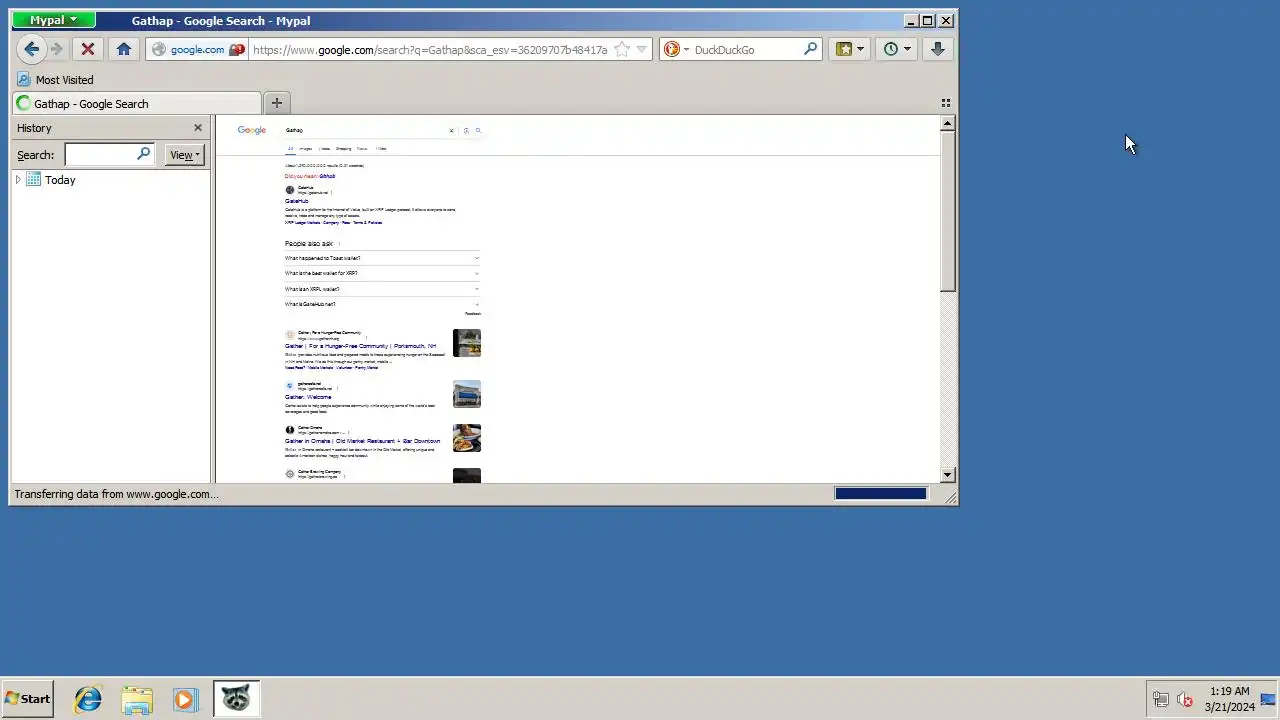Expand the Today history tree triangle
The height and width of the screenshot is (720, 1280).
(x=18, y=180)
